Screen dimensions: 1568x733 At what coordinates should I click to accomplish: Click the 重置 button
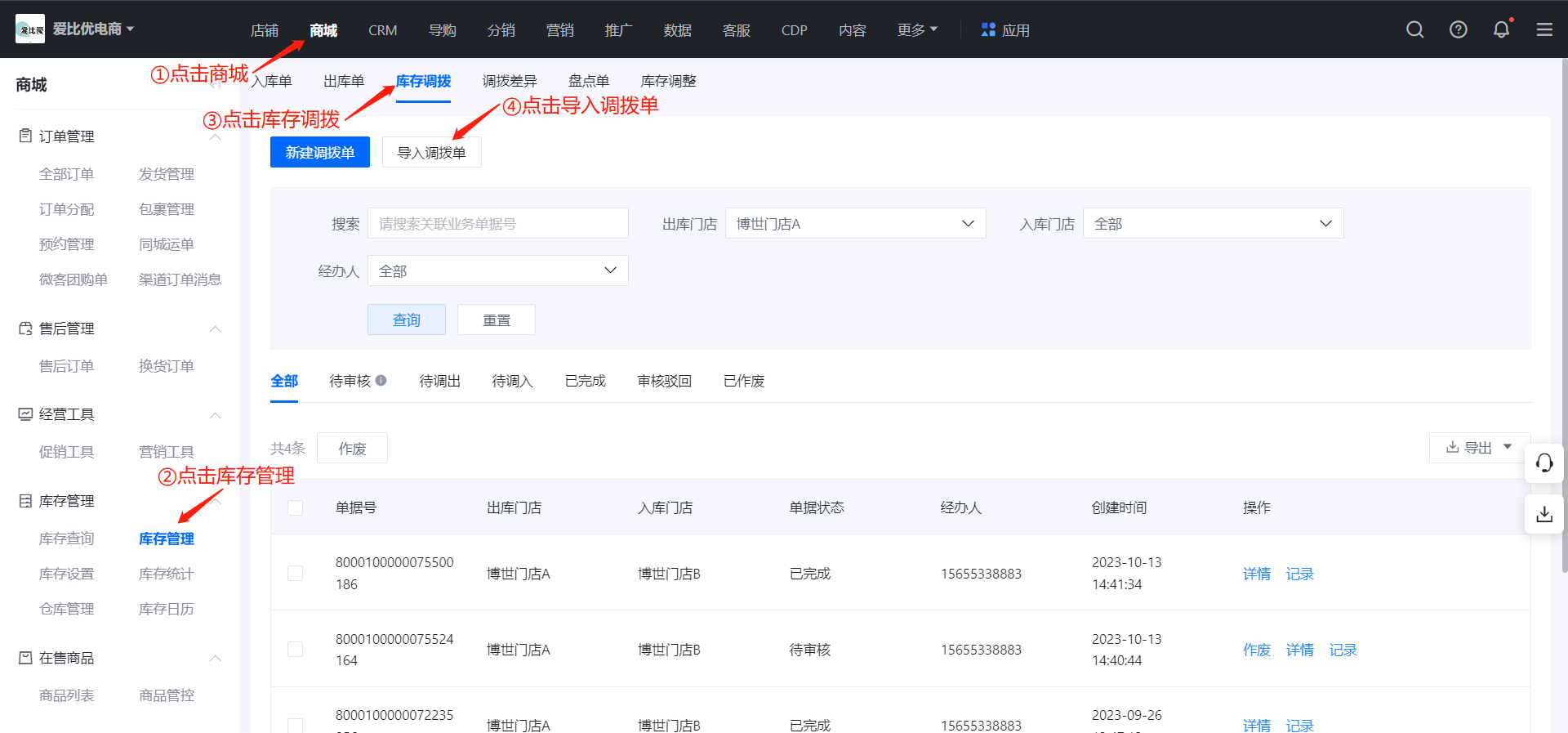497,320
